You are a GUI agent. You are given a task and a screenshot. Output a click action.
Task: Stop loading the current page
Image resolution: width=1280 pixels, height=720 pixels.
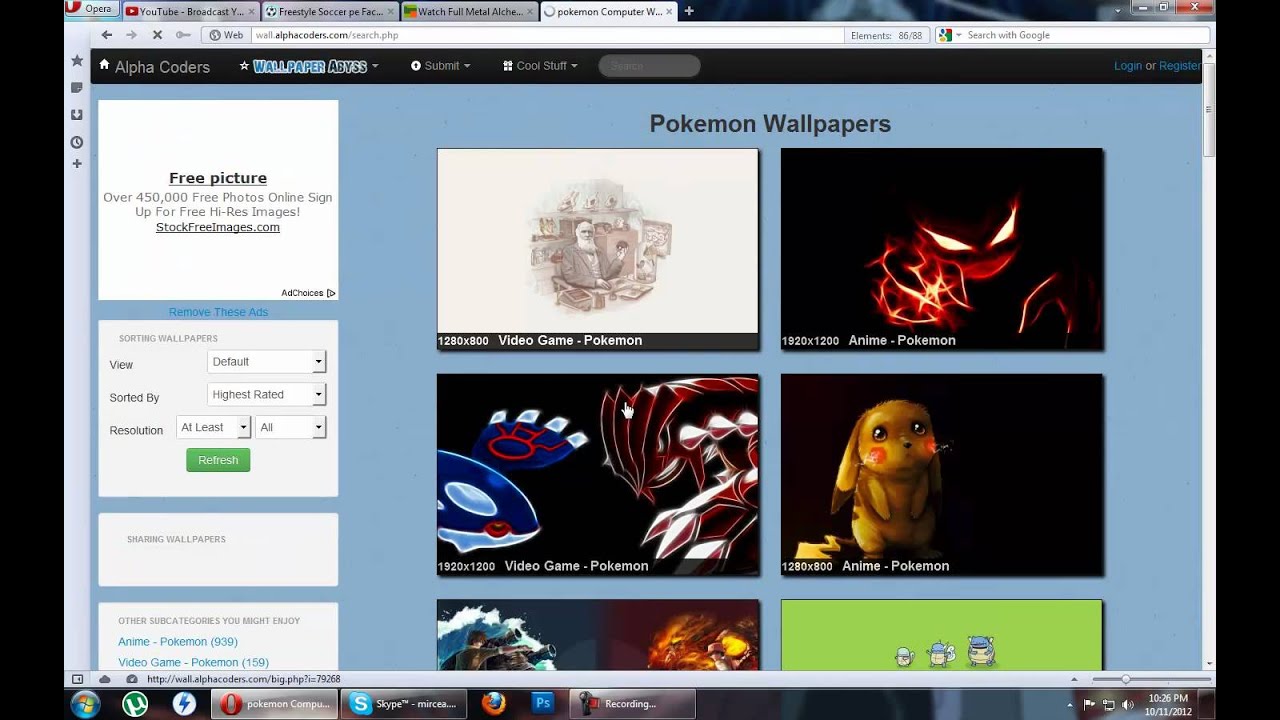click(x=157, y=35)
